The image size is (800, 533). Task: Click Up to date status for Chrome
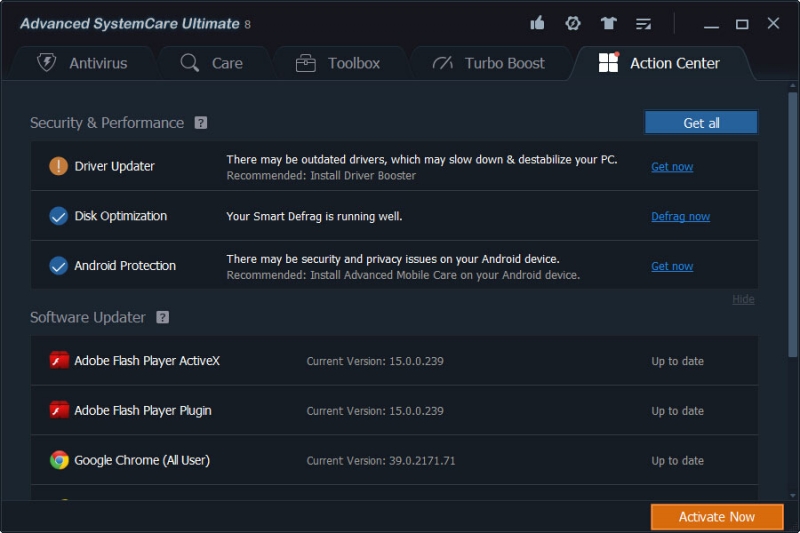click(677, 461)
